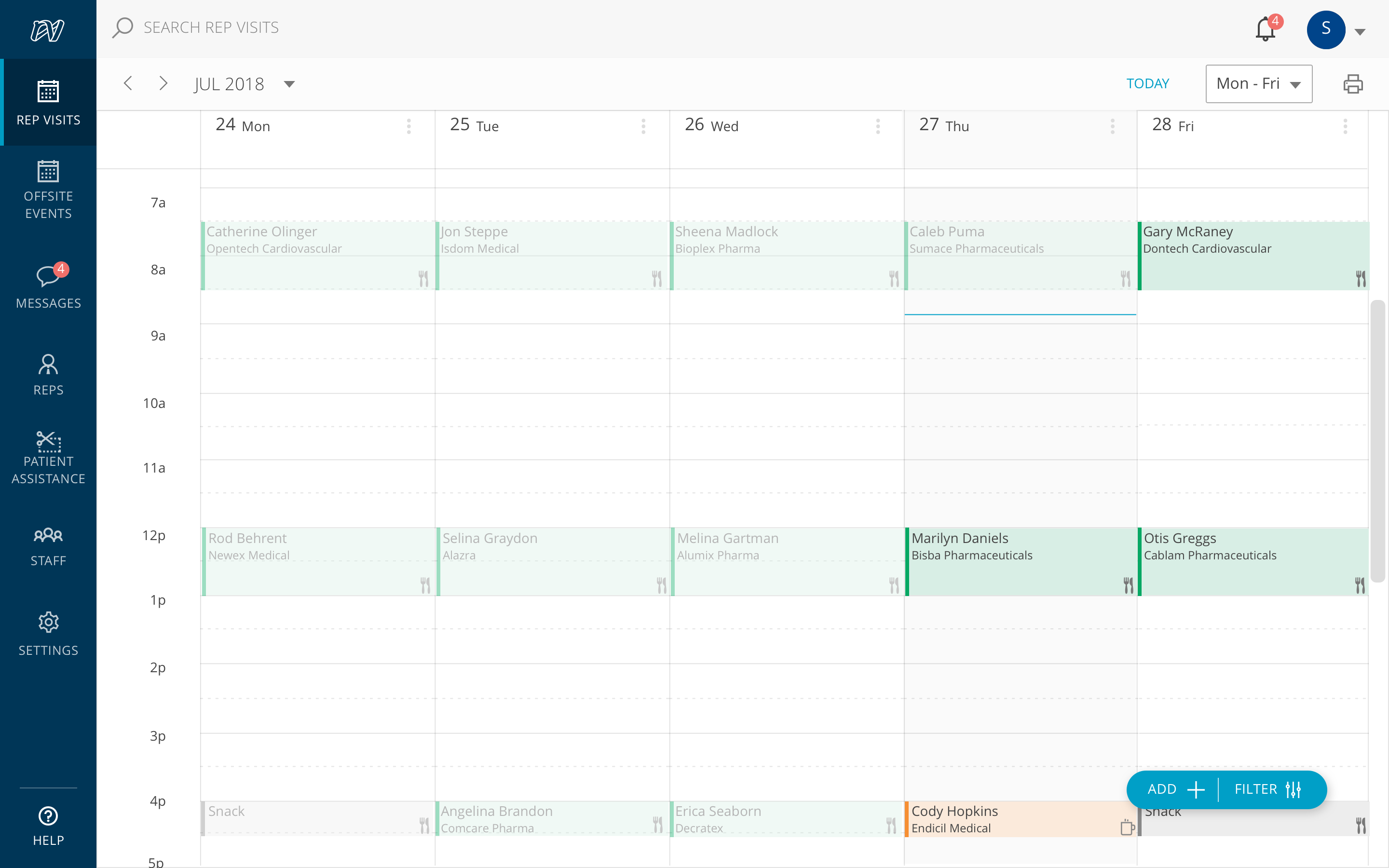Go to previous week arrow

128,84
